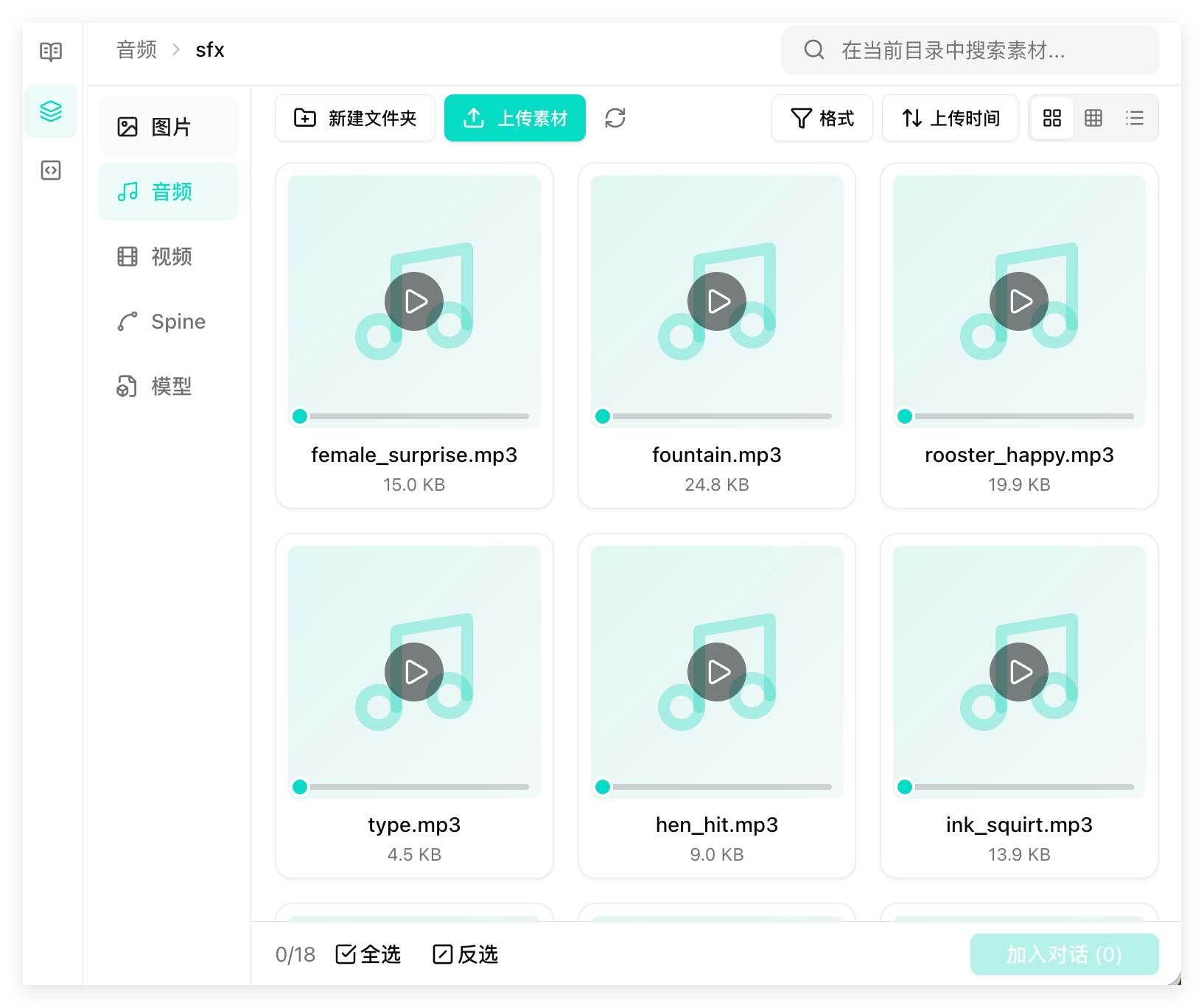
Task: Click 加入对话 (0) button
Action: click(1064, 954)
